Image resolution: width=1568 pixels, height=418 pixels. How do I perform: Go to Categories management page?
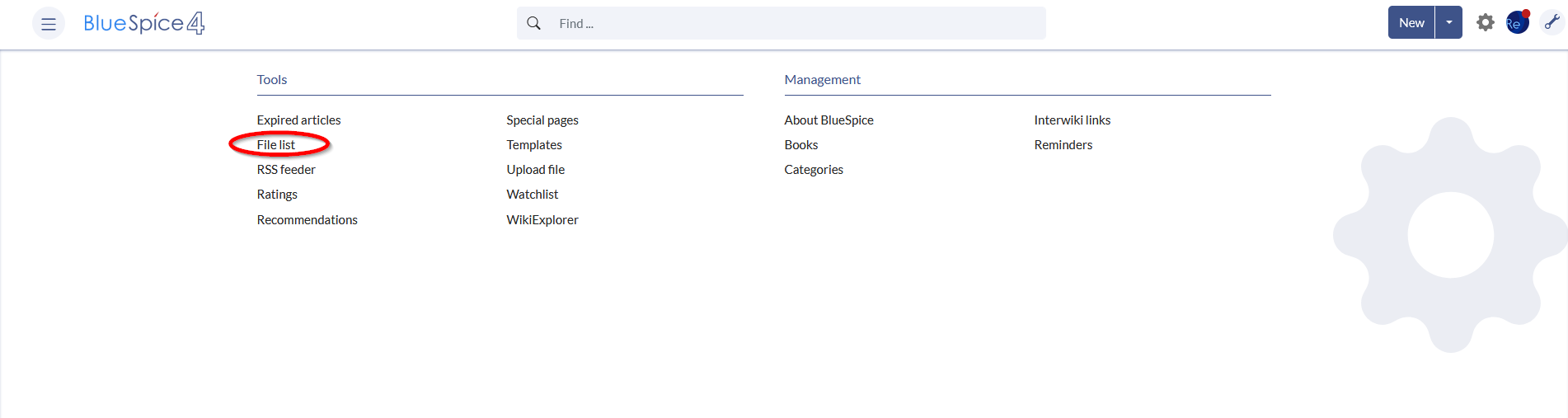tap(814, 170)
